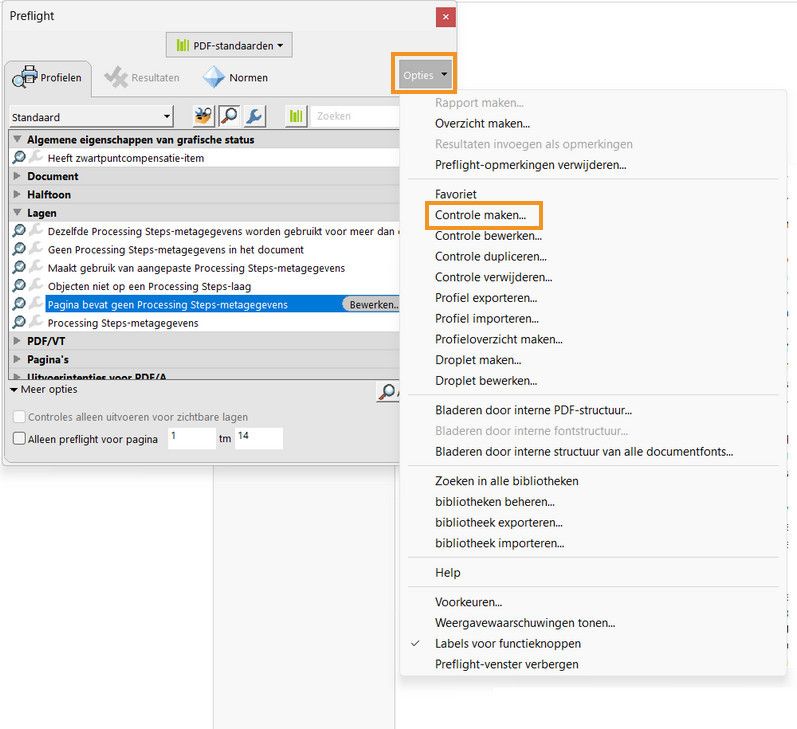Expand the PDF/VT group
The width and height of the screenshot is (797, 729).
click(x=17, y=341)
